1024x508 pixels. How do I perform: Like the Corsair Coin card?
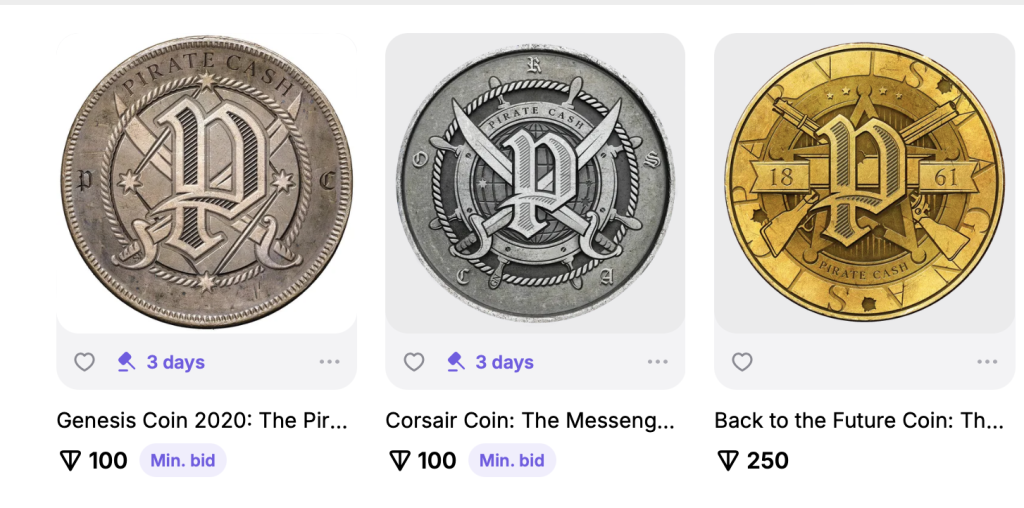413,362
